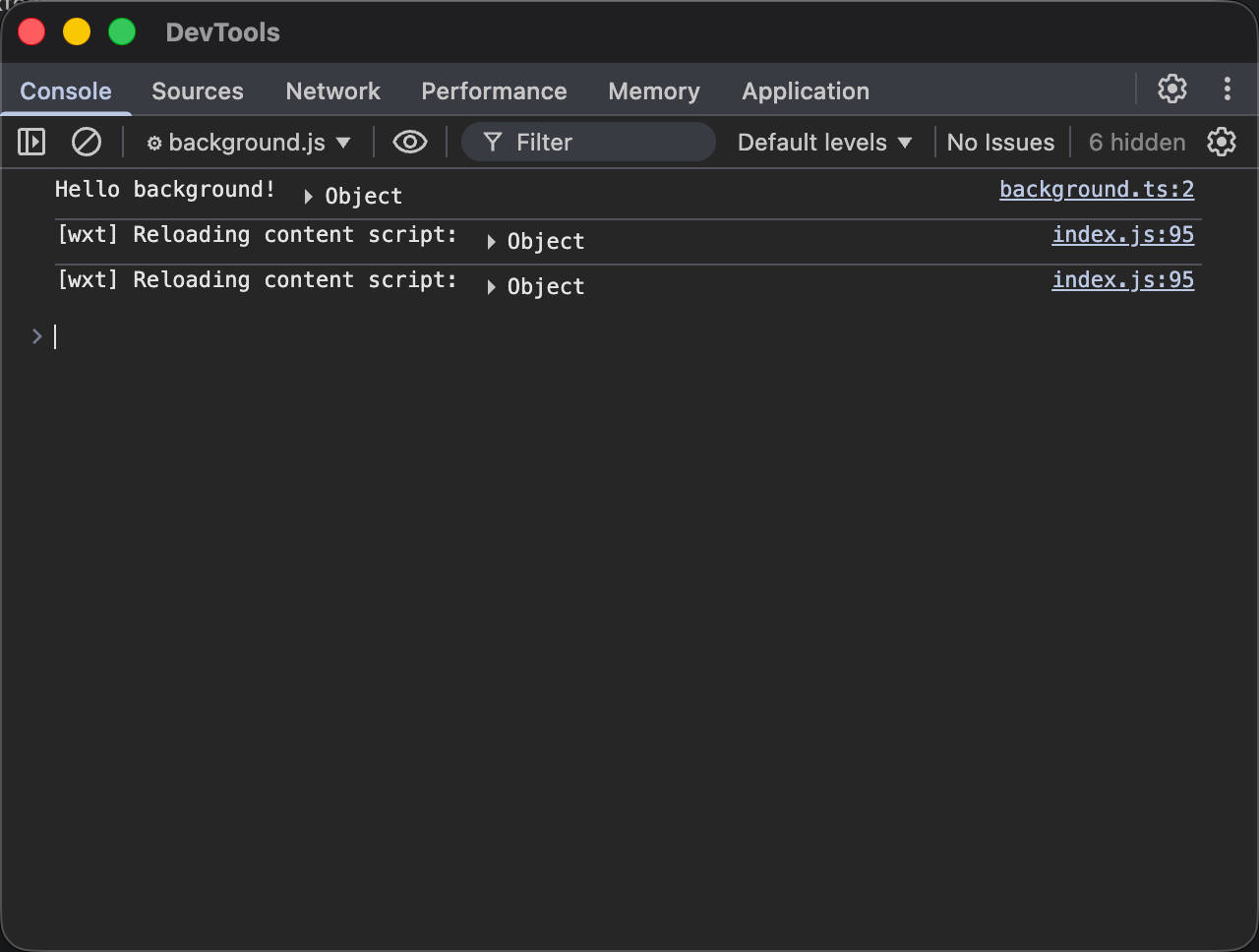The height and width of the screenshot is (952, 1259).
Task: Expand the second Reloading content script Object
Action: (491, 286)
